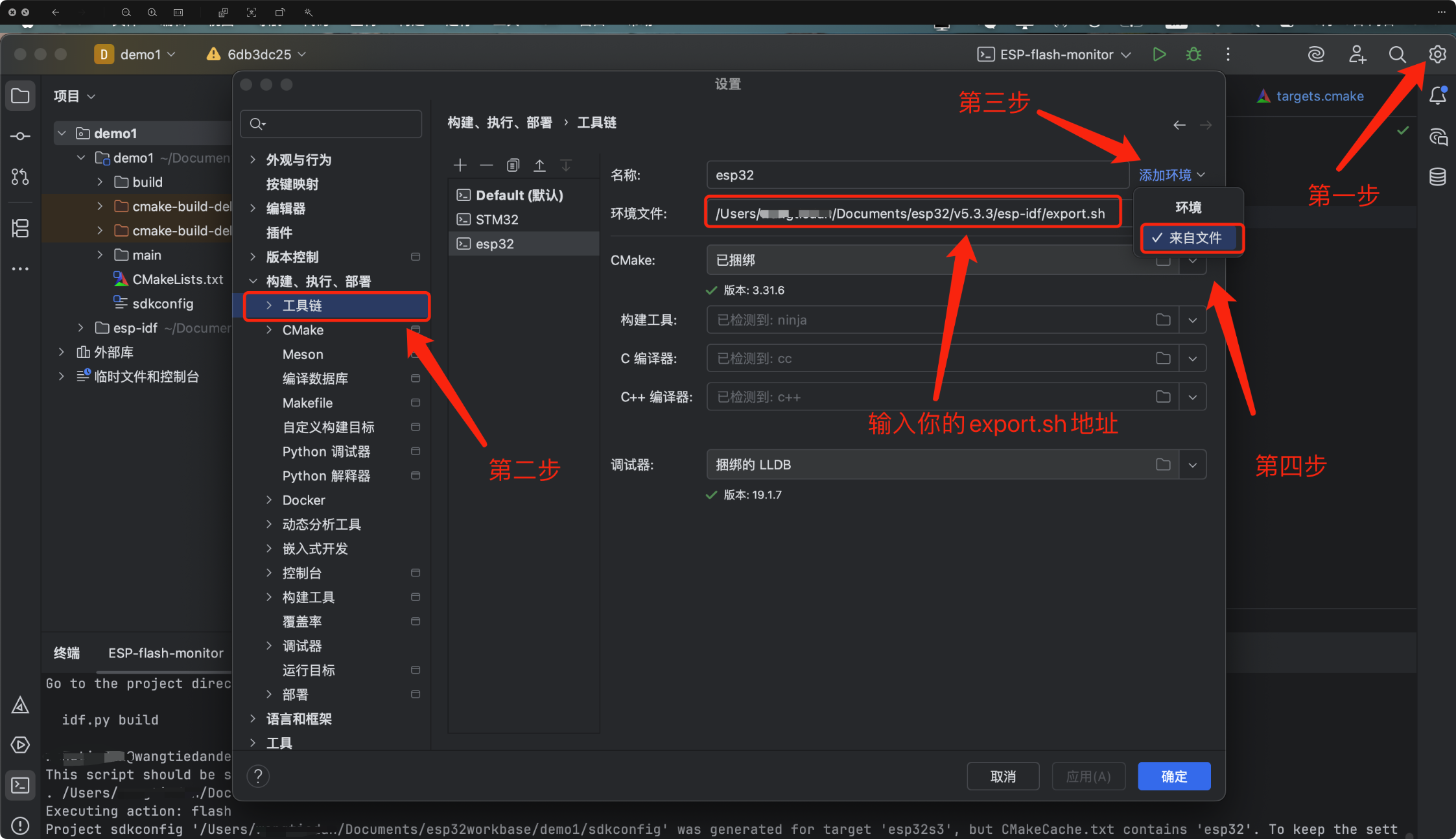This screenshot has width=1456, height=839.
Task: Select 插件 settings page
Action: (x=279, y=233)
